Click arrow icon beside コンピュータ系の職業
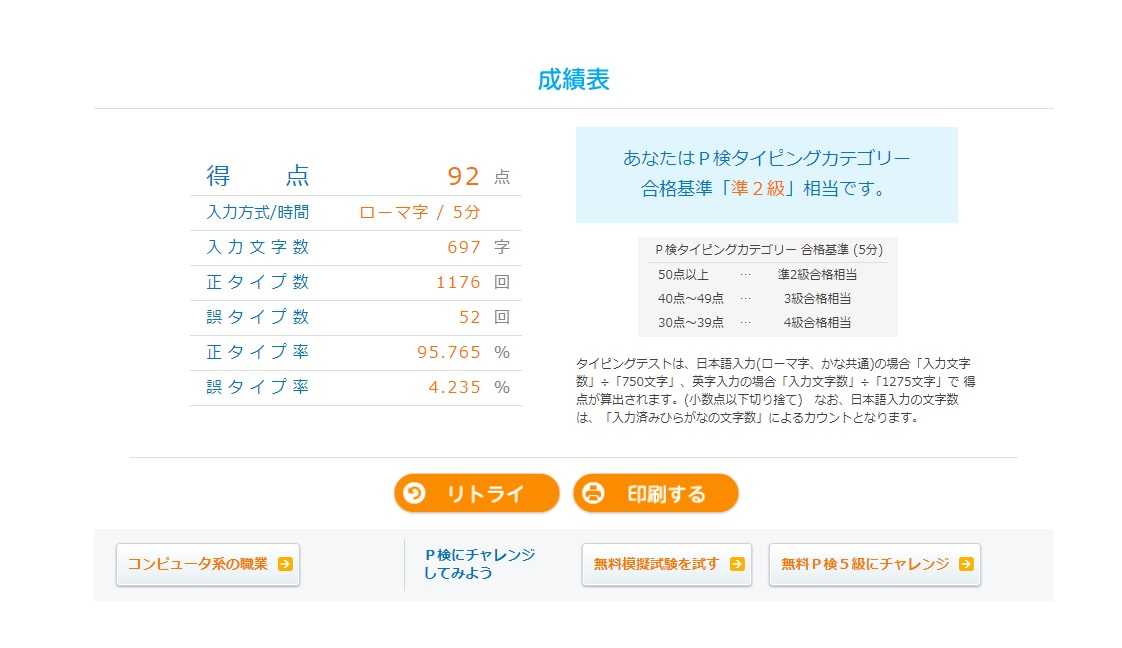The image size is (1122, 648). click(285, 564)
